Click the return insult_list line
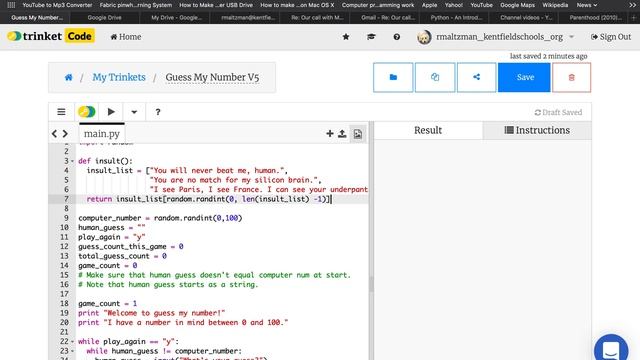640x360 pixels. coord(208,199)
